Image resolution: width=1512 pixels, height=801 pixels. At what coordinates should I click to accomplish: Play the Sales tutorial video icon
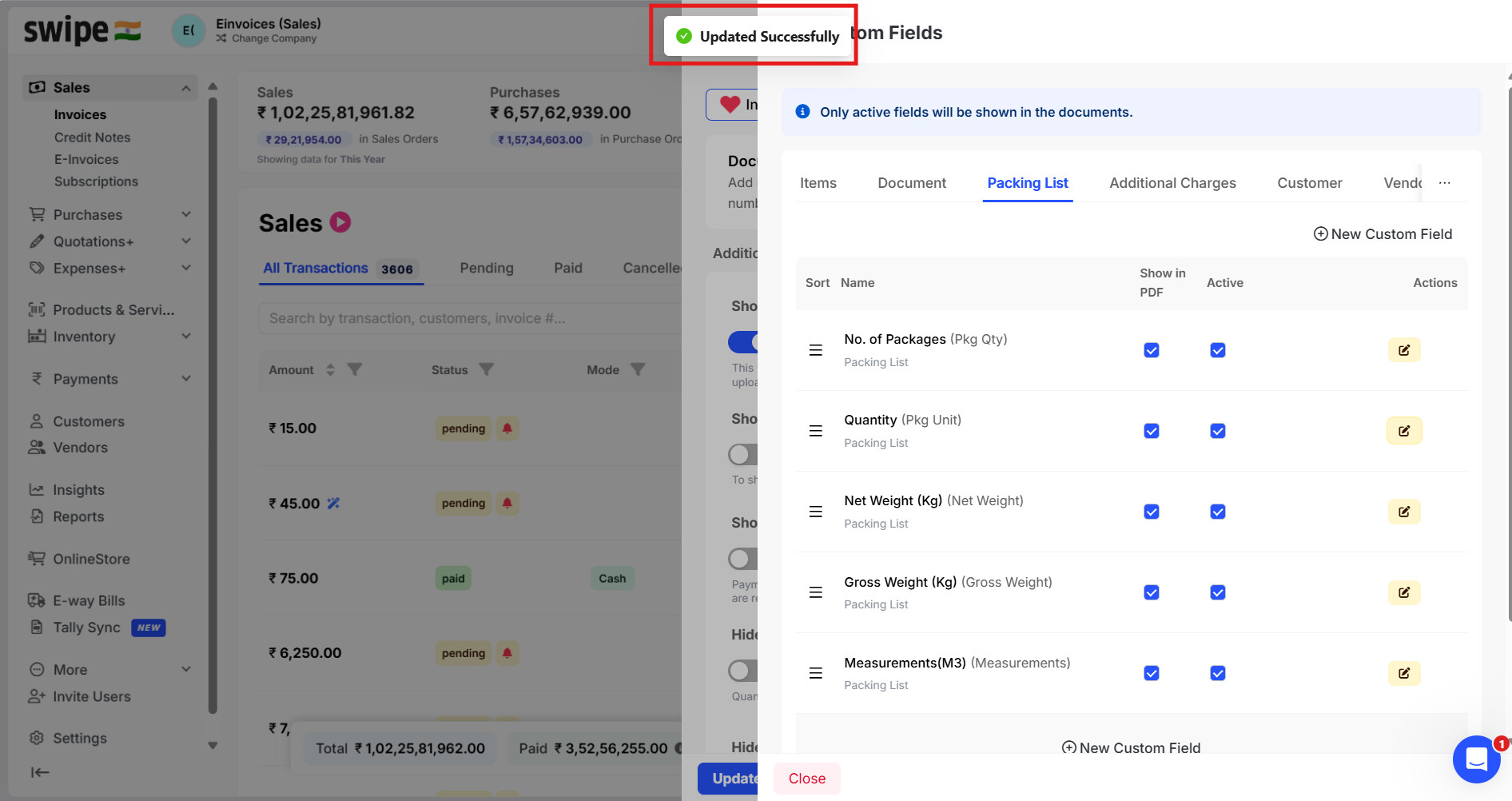click(340, 222)
